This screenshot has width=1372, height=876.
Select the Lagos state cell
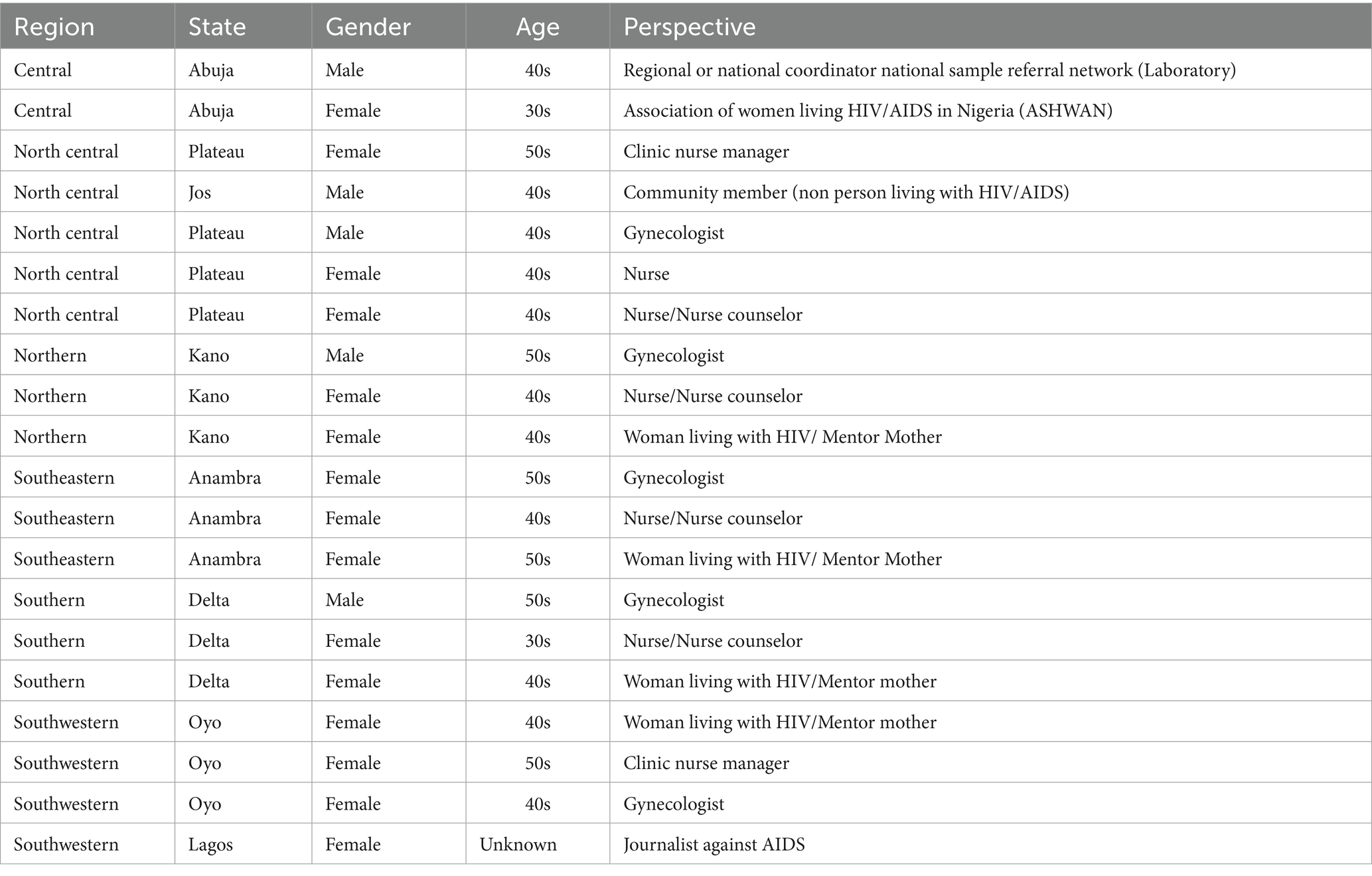click(210, 845)
